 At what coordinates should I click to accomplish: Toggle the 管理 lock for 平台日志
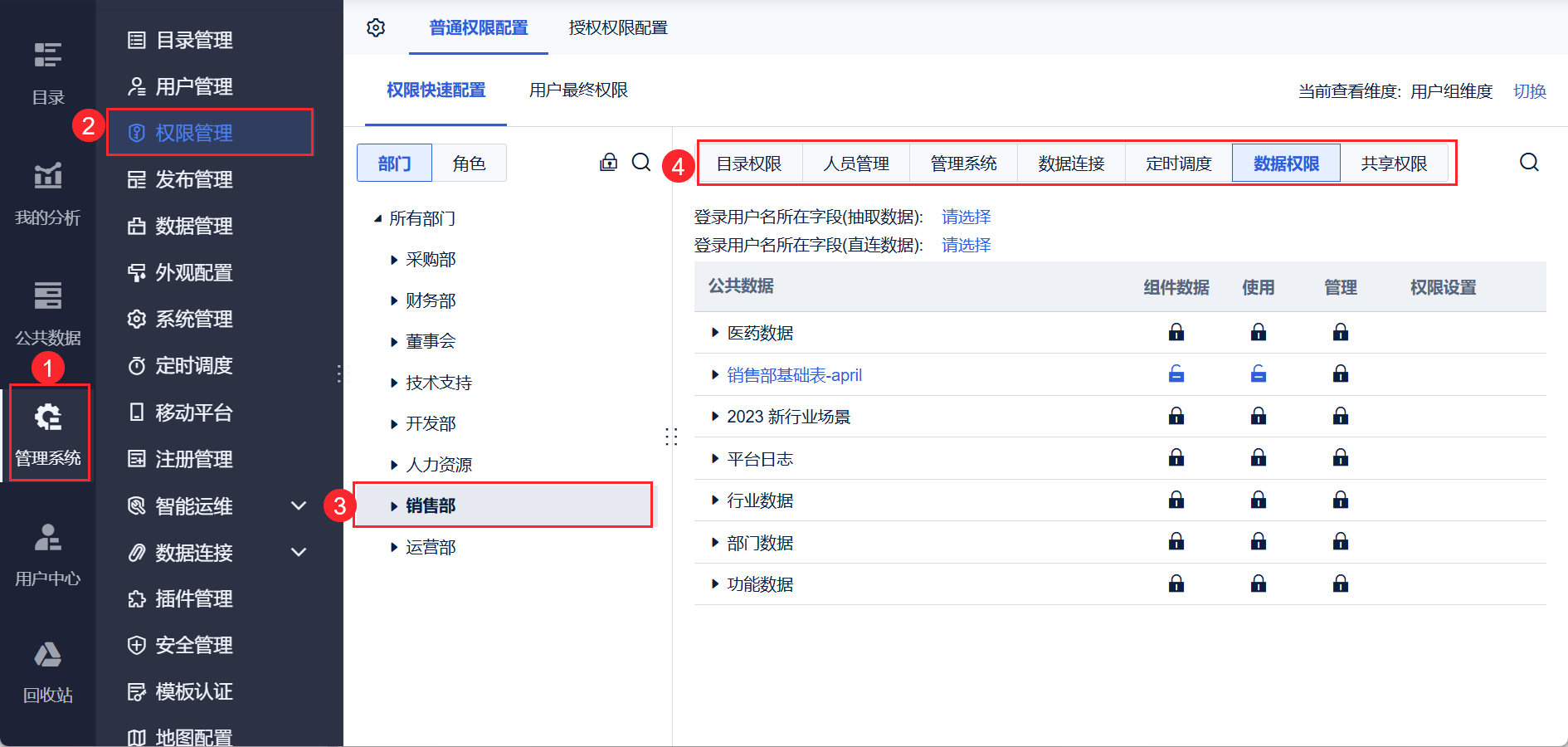1341,458
